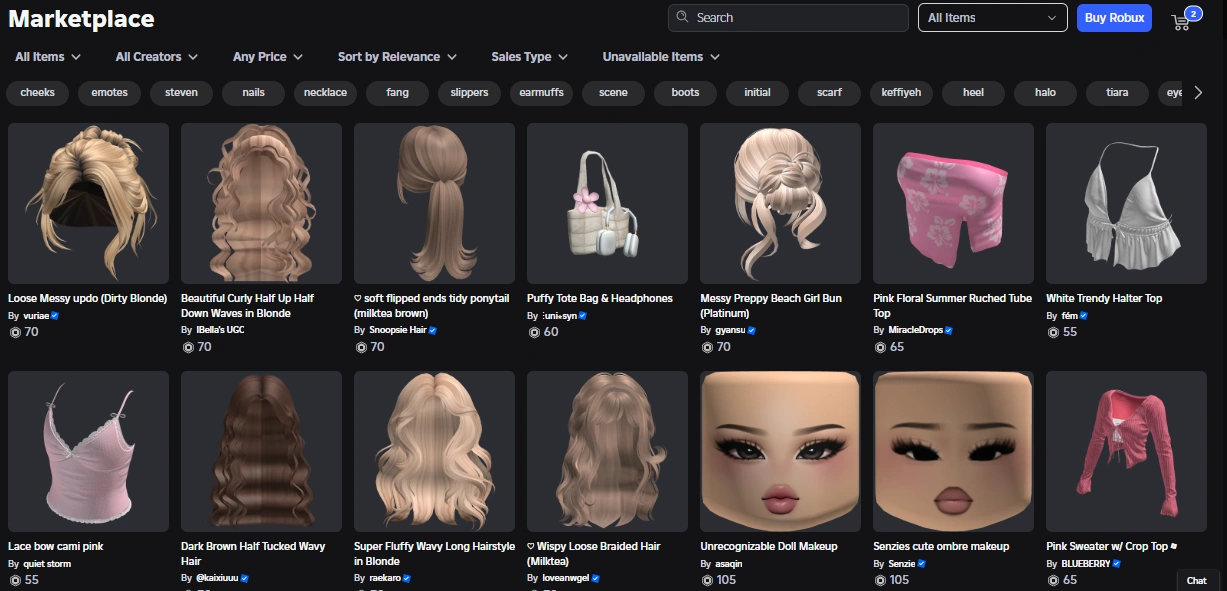Choose the tiara chip
1227x591 pixels.
click(1118, 93)
